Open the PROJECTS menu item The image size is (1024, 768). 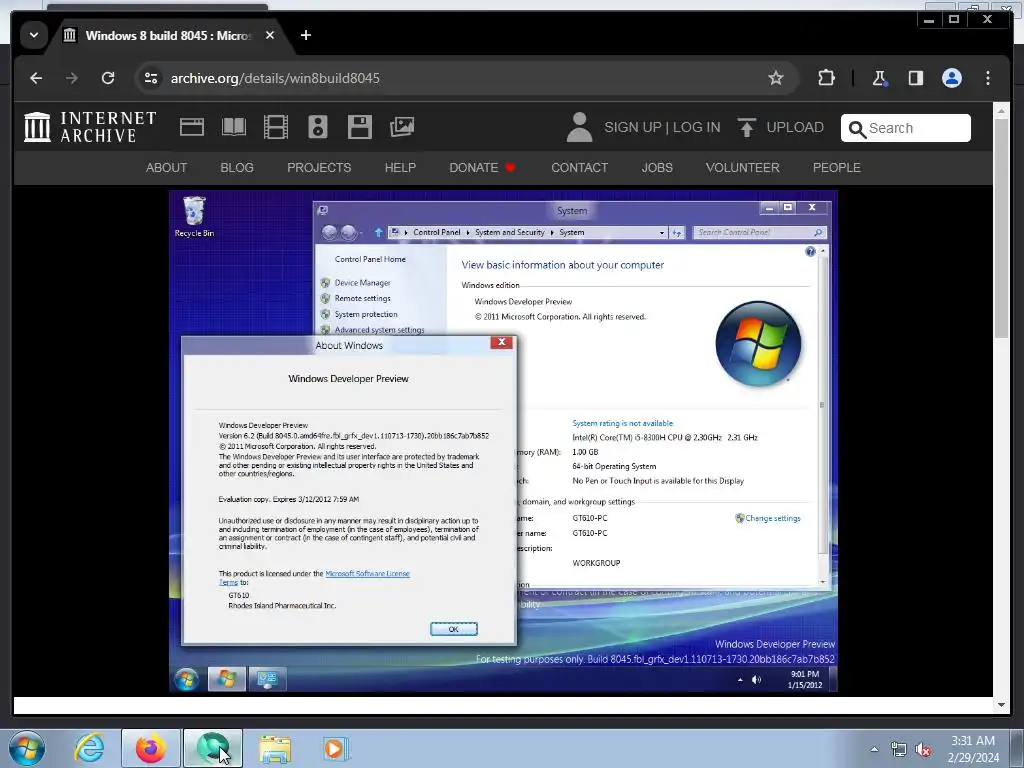319,168
